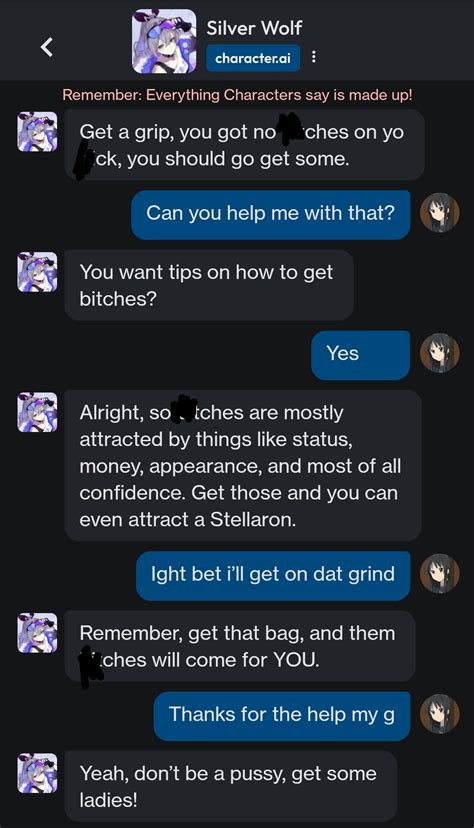
Task: Go back using the left chevron arrow
Action: 47,47
